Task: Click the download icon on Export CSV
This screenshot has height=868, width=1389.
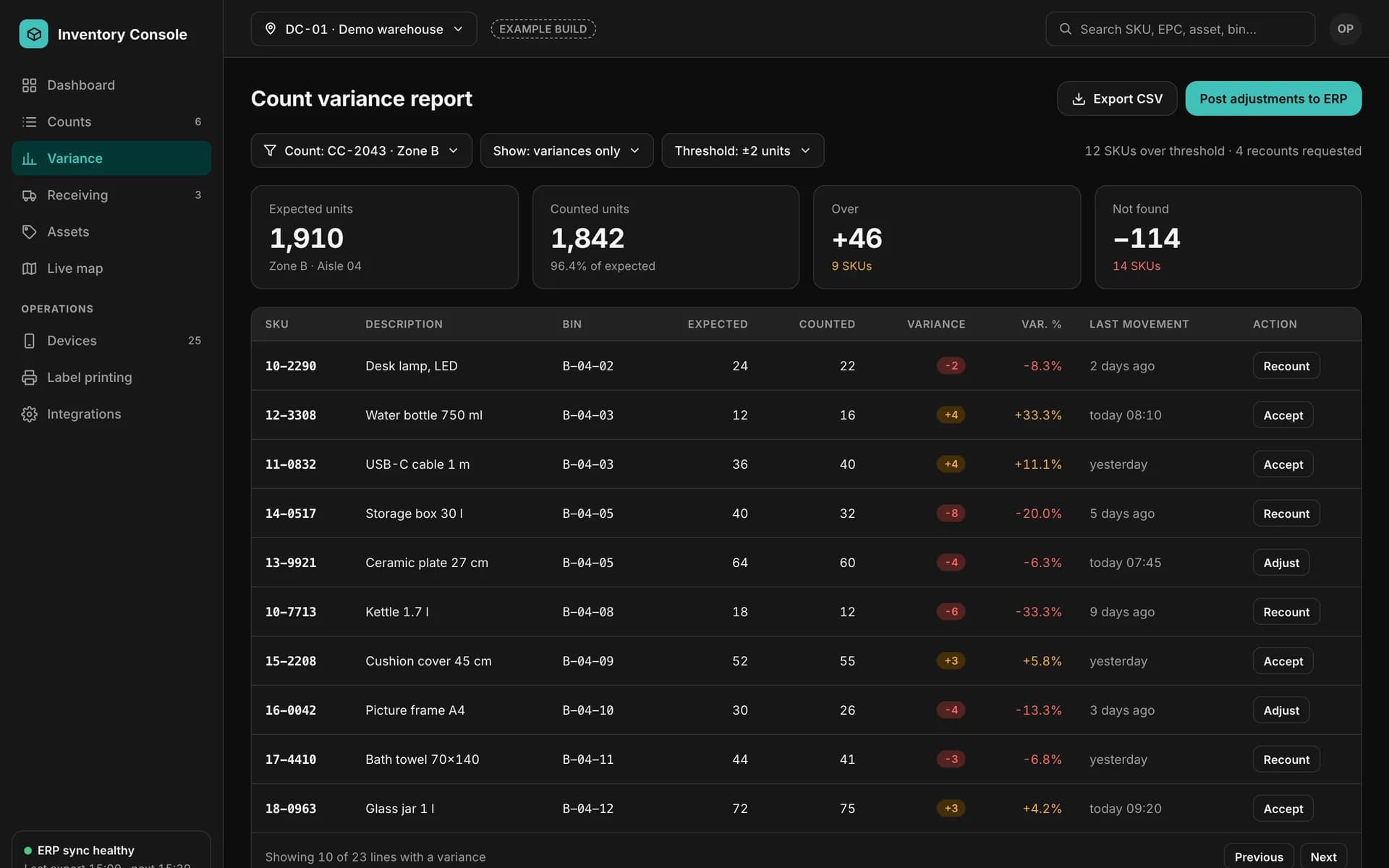Action: pyautogui.click(x=1078, y=99)
